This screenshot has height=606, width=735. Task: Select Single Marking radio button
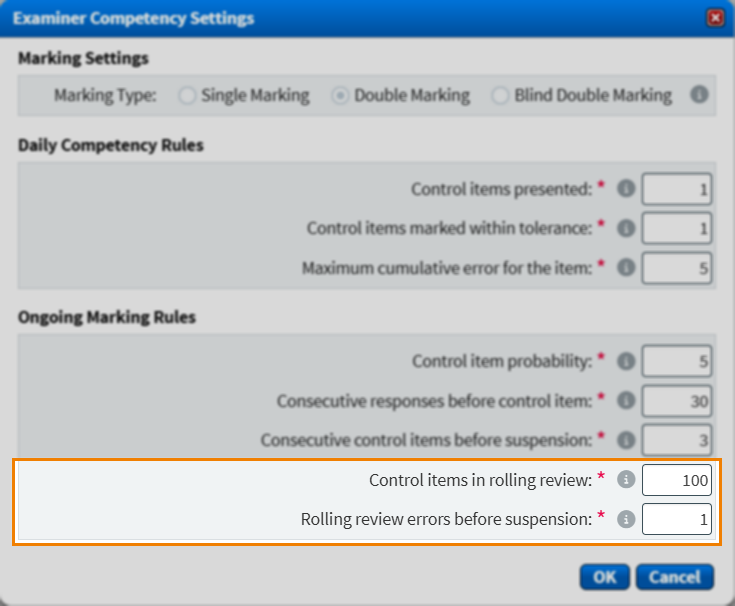tap(187, 96)
